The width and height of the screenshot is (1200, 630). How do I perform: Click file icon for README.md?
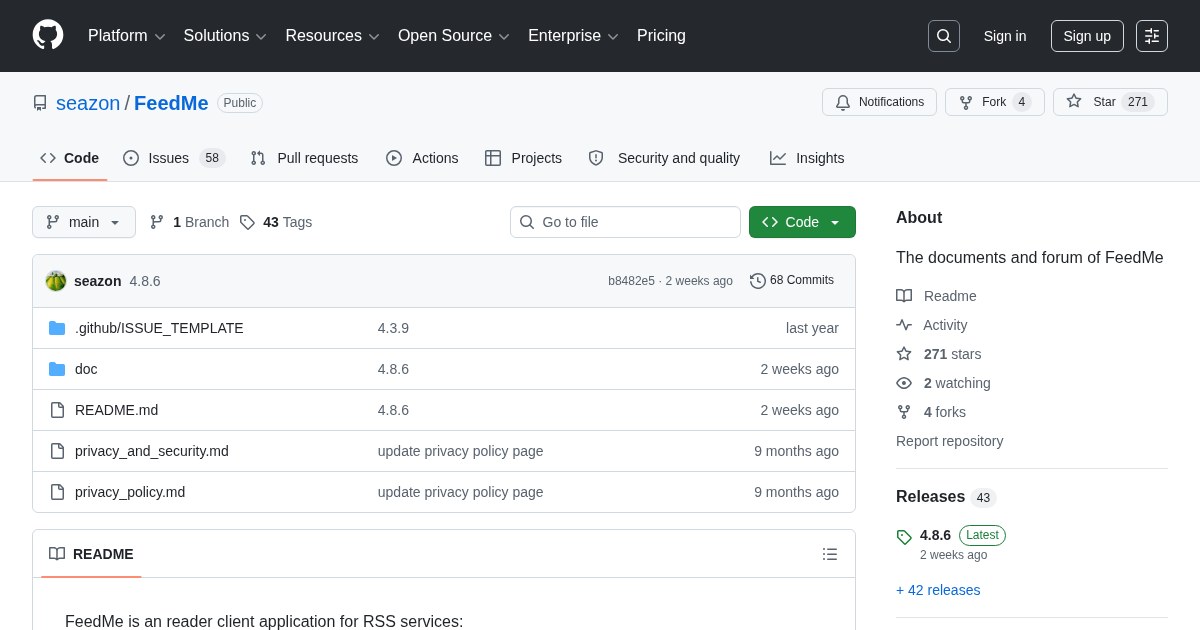[57, 410]
